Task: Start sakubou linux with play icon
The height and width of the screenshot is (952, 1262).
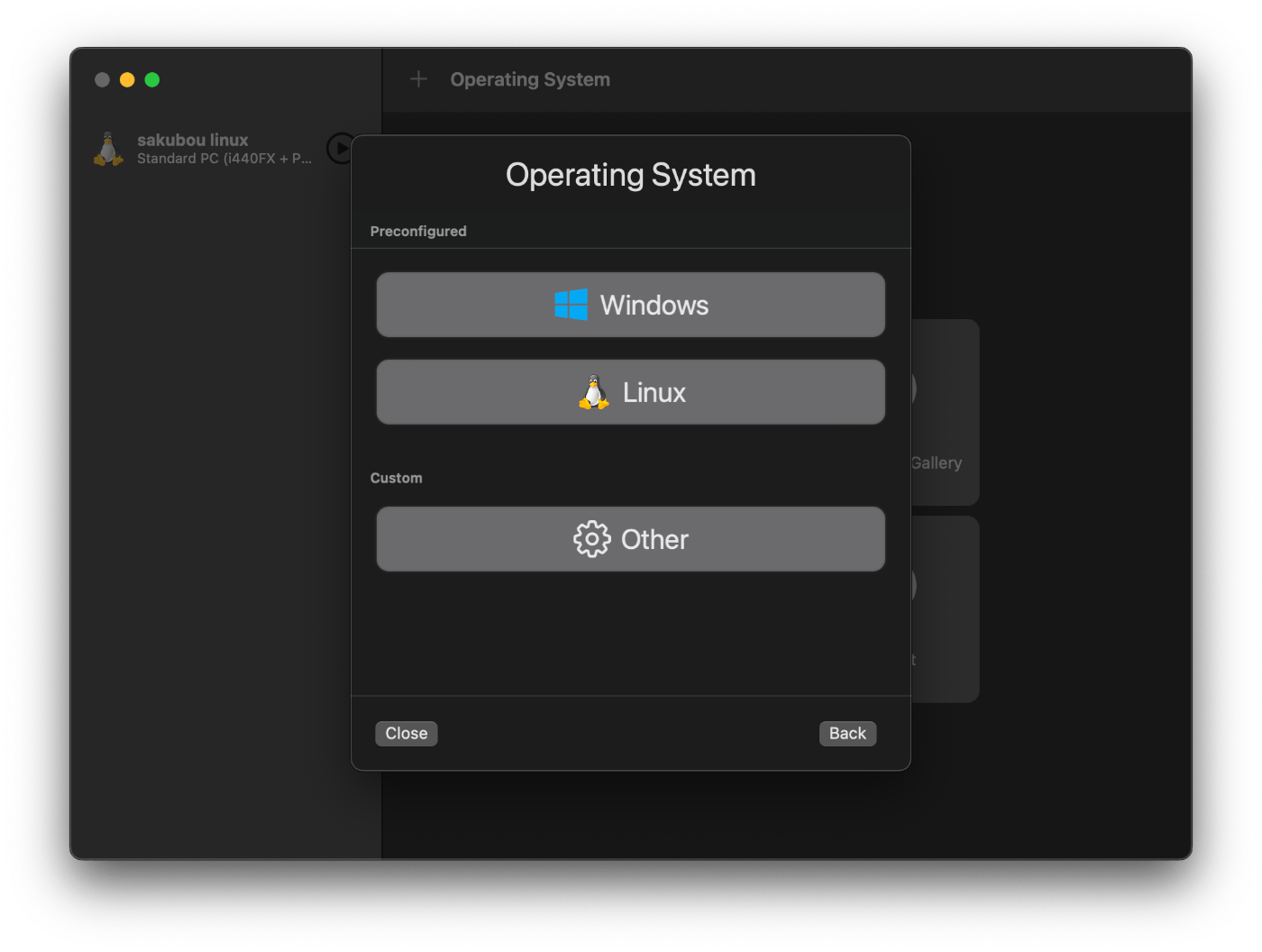Action: [340, 148]
